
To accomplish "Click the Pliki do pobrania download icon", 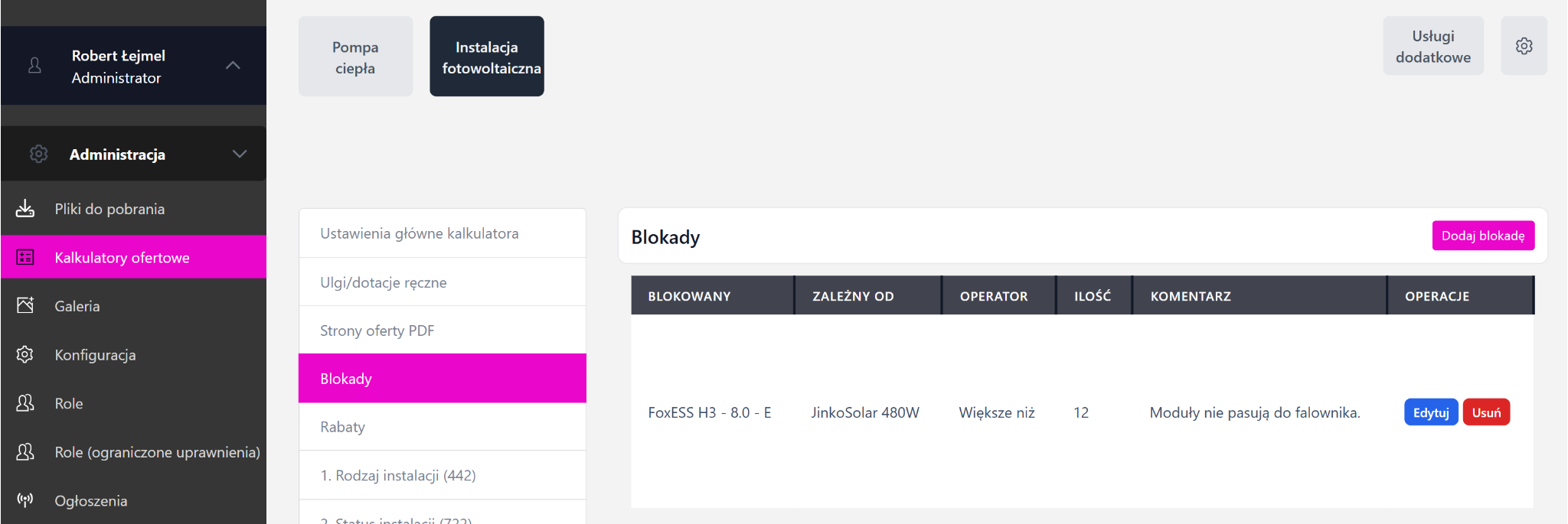I will point(25,208).
